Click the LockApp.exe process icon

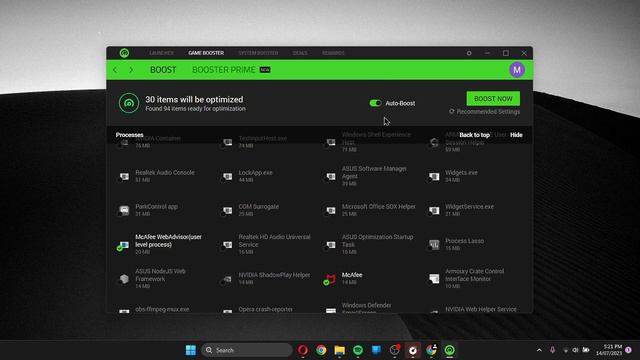tap(227, 176)
